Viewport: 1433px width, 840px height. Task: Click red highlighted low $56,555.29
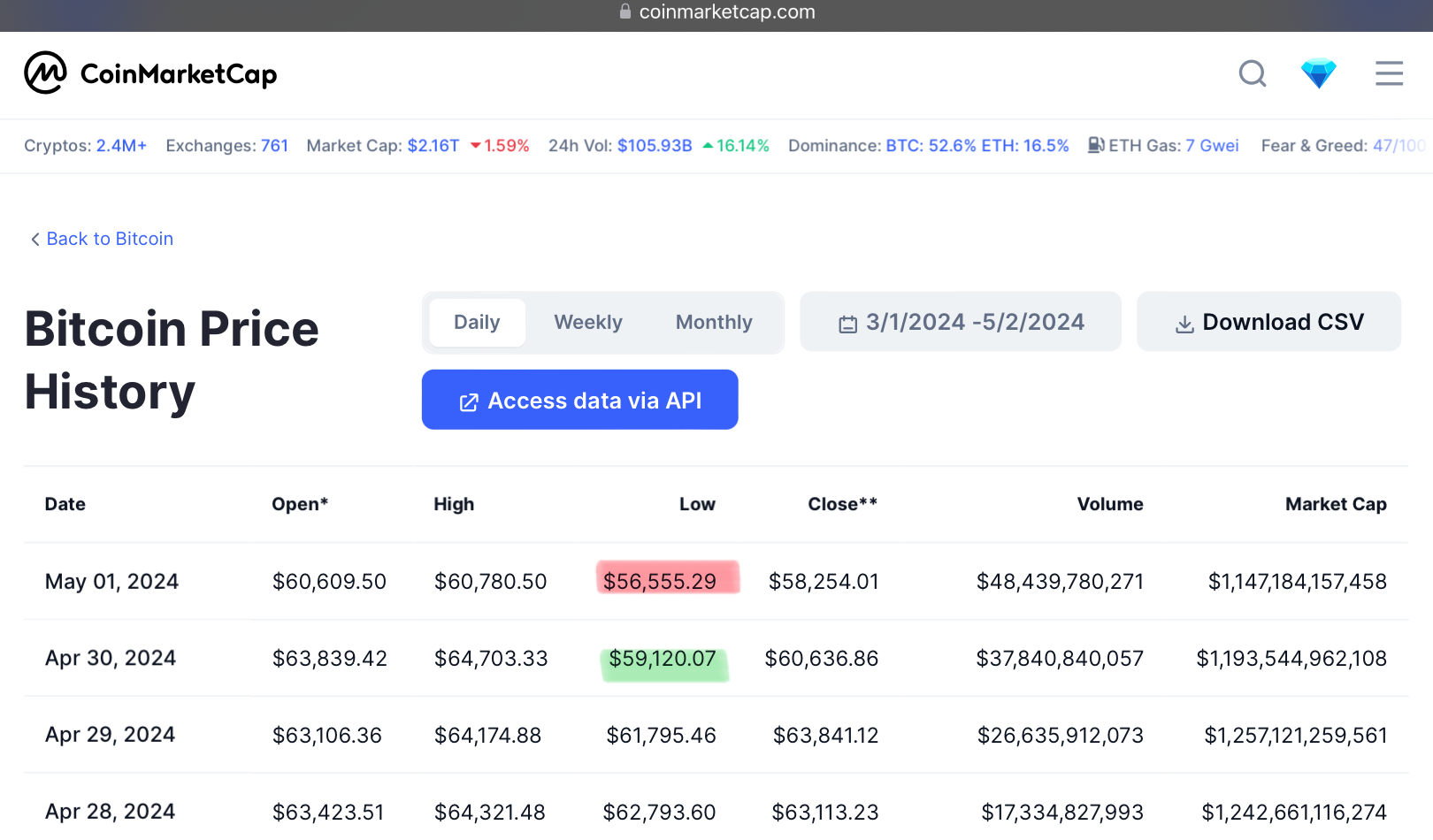[660, 581]
